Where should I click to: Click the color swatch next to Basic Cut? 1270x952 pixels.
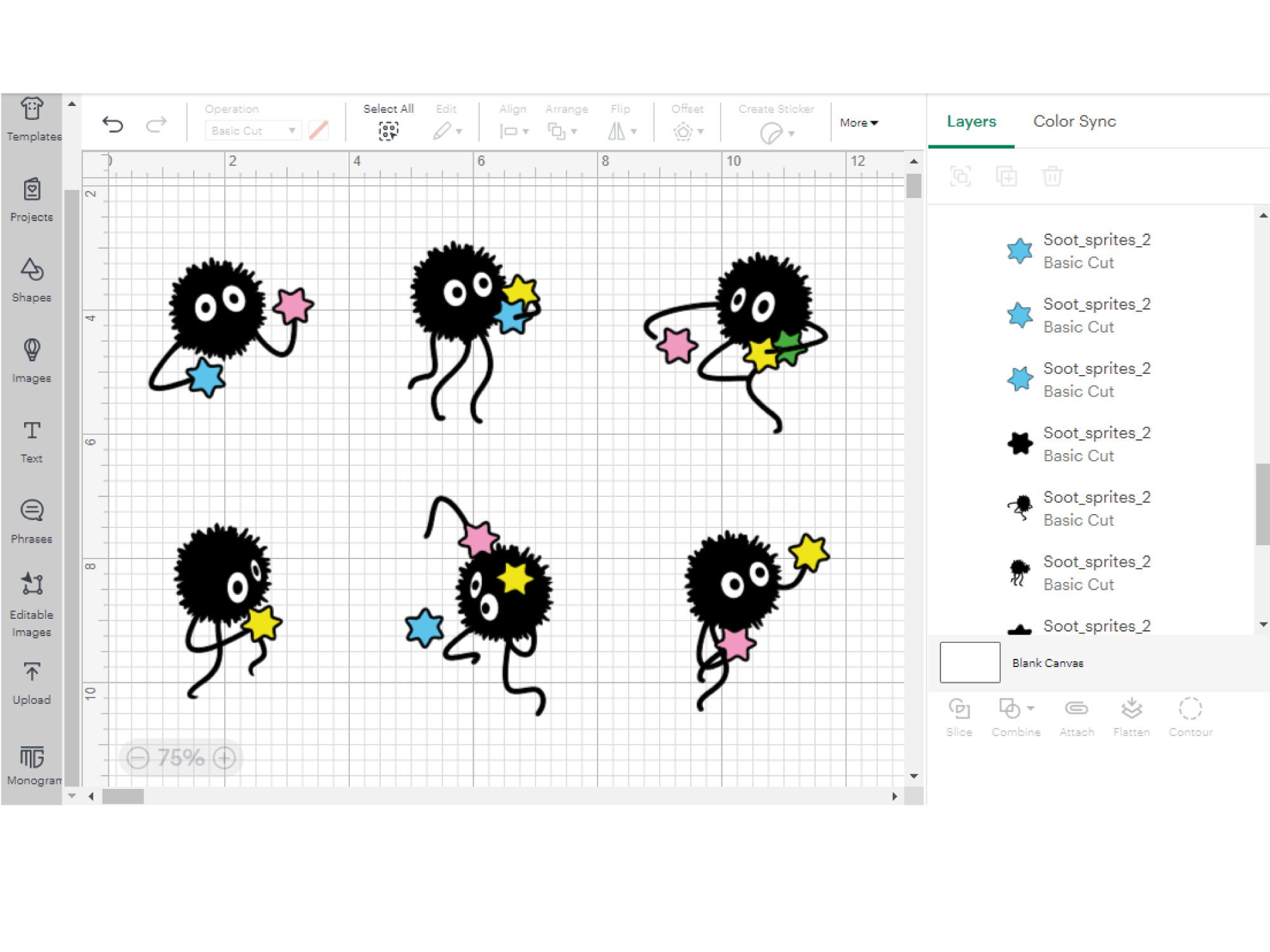319,130
